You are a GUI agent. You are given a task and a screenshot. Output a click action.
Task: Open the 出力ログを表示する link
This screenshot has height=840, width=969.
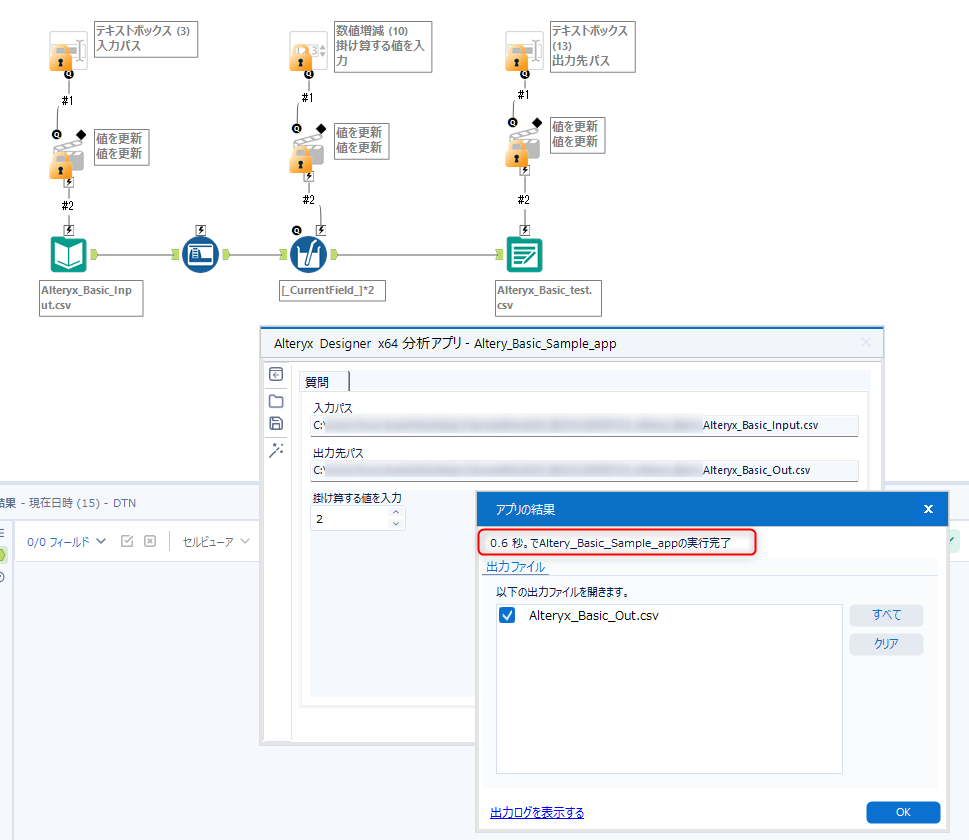[537, 812]
